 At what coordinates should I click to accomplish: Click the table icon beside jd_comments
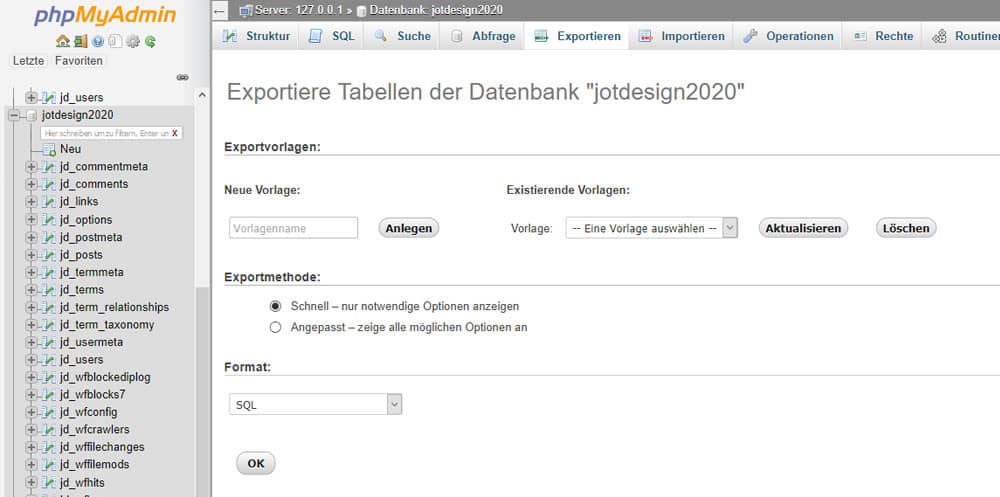tap(49, 184)
